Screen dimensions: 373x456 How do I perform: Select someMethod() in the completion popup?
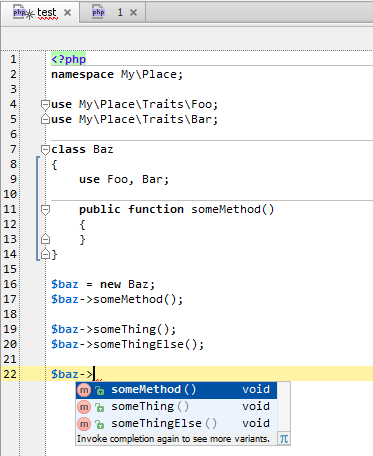pos(176,390)
